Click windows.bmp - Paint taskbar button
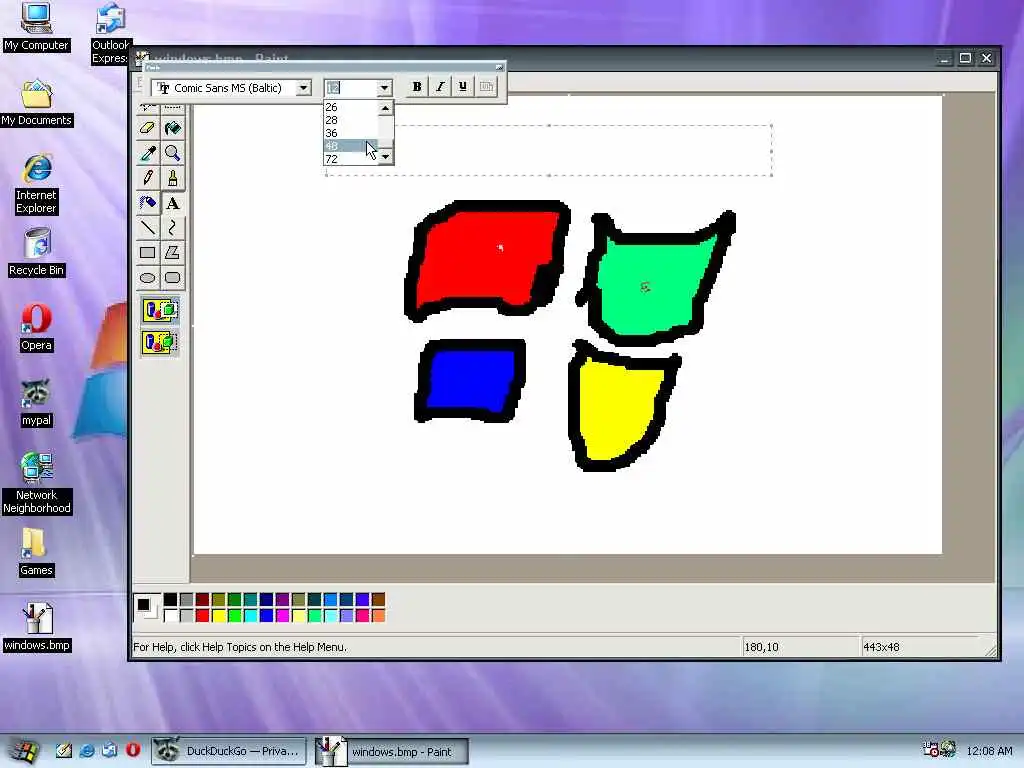The width and height of the screenshot is (1024, 768). click(392, 751)
